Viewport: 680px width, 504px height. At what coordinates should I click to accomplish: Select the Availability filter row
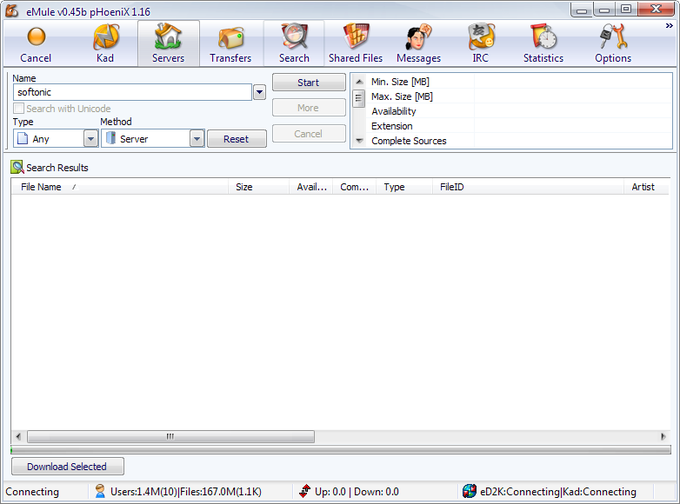click(x=518, y=111)
